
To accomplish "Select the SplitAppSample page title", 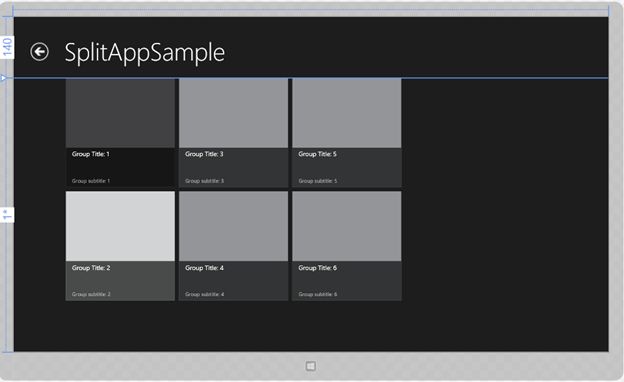I will [144, 53].
